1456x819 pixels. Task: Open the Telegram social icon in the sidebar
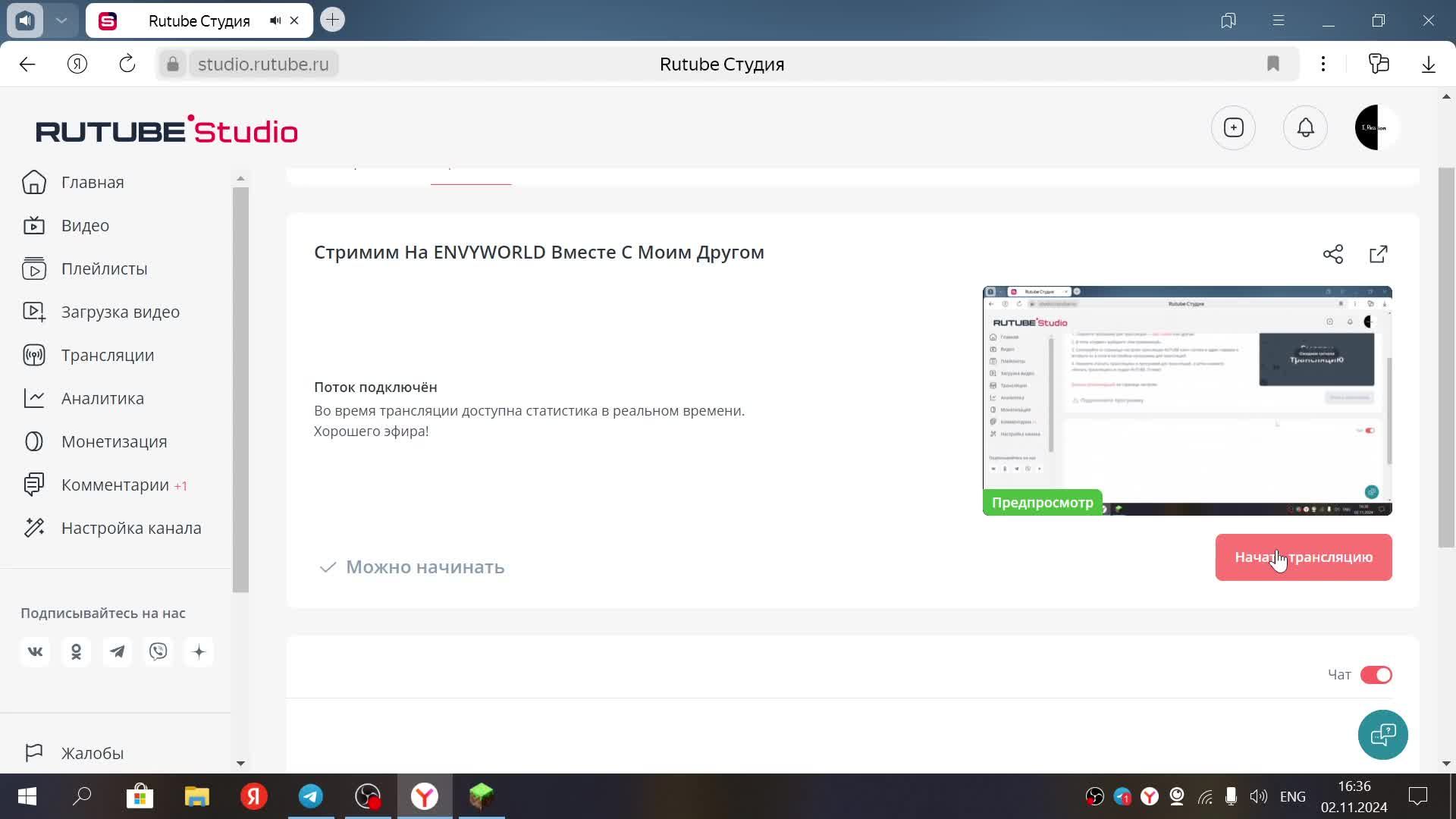[x=117, y=652]
